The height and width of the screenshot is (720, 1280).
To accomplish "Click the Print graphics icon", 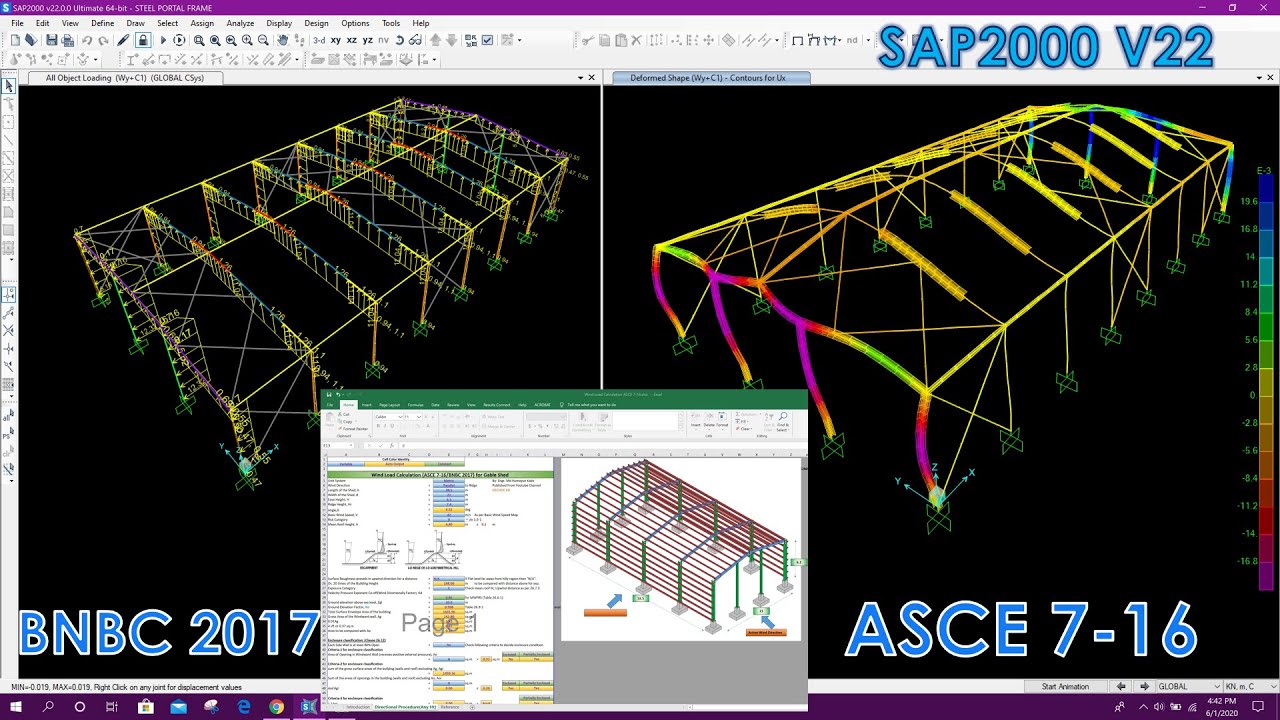I will [x=67, y=40].
